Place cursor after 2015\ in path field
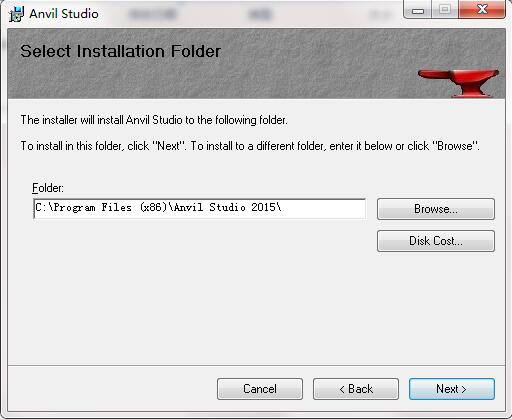512x419 pixels. [283, 208]
